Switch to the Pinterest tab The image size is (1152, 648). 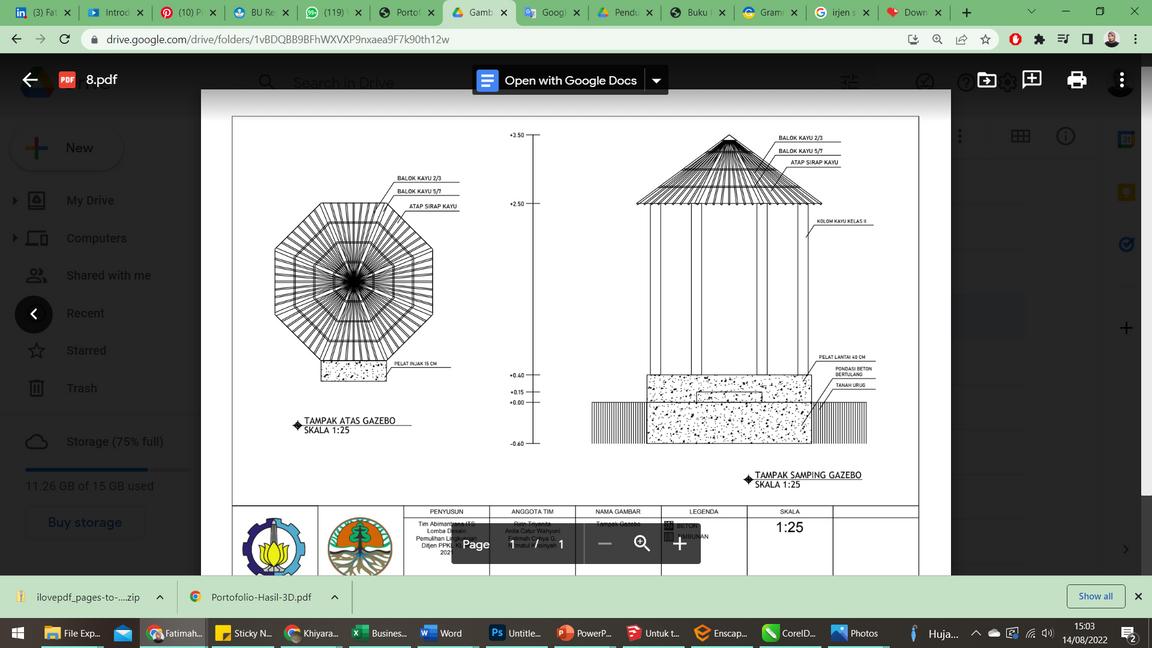[189, 12]
